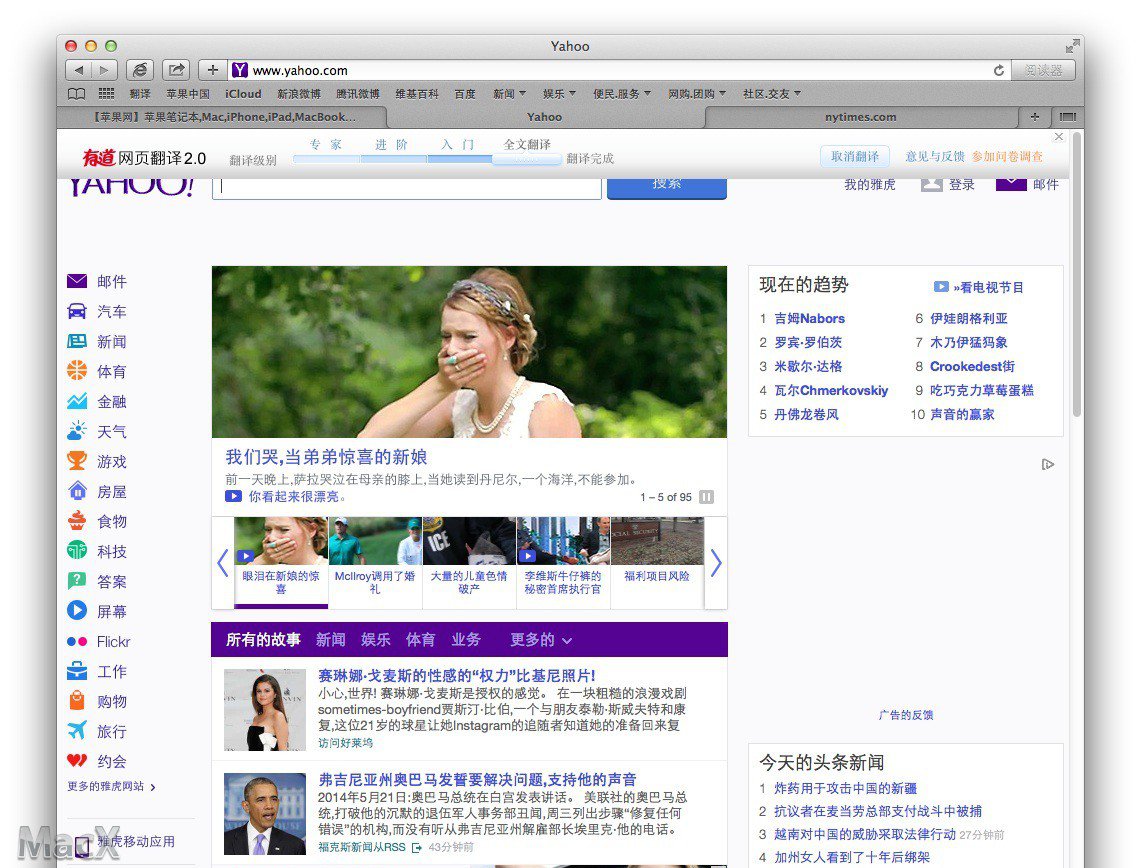The width and height of the screenshot is (1141, 868).
Task: Switch to the nytimes.com tab
Action: (860, 117)
